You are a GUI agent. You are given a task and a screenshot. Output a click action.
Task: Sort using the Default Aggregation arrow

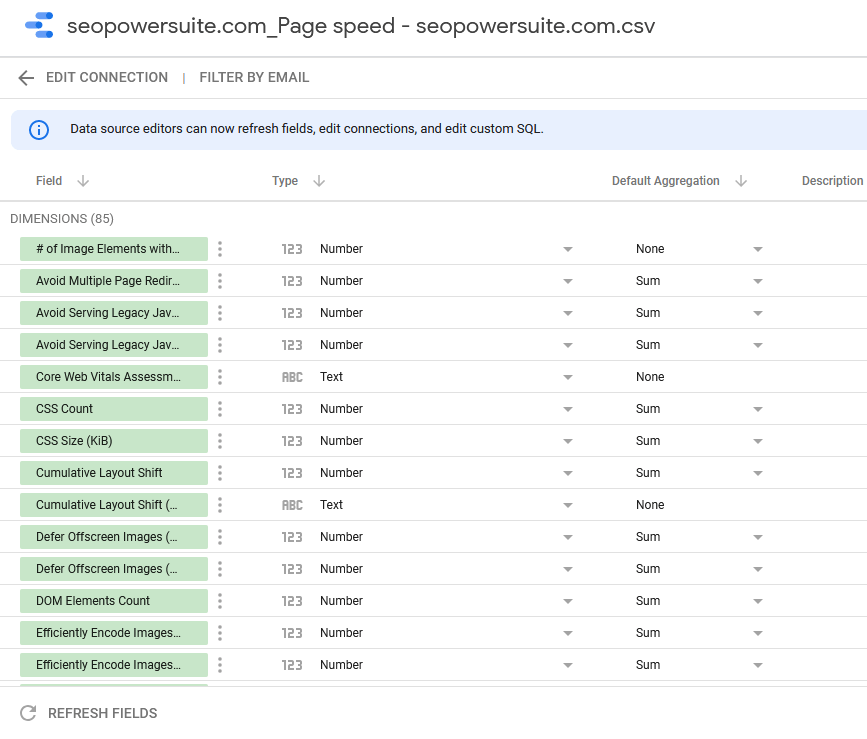(741, 181)
